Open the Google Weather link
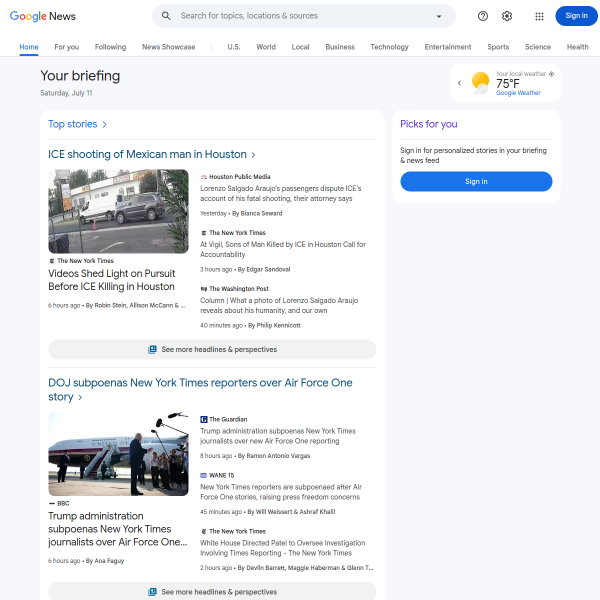The width and height of the screenshot is (600, 600). (x=518, y=93)
